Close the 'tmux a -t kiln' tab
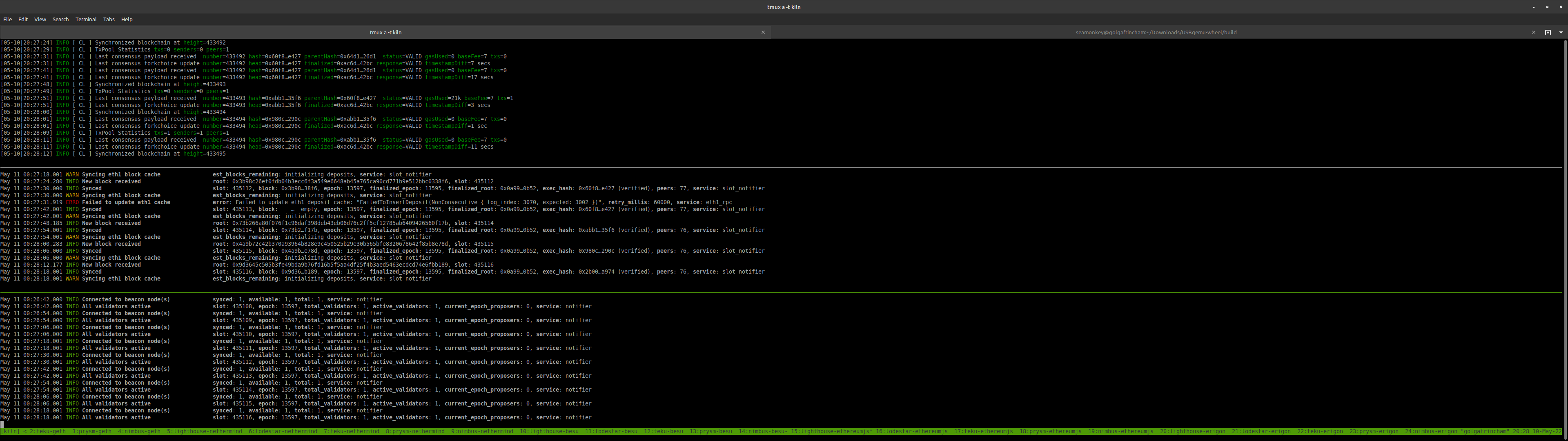 pyautogui.click(x=763, y=32)
